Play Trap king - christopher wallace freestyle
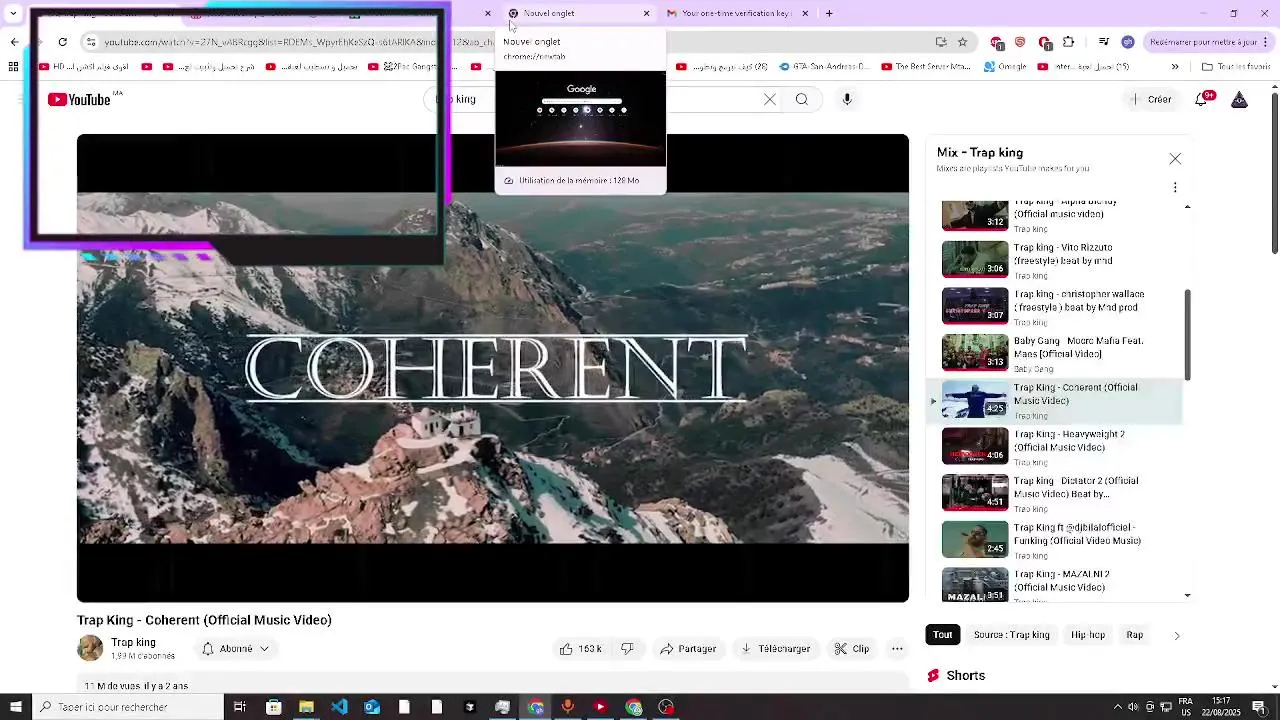Screen dimensions: 1280x720 [1055, 306]
